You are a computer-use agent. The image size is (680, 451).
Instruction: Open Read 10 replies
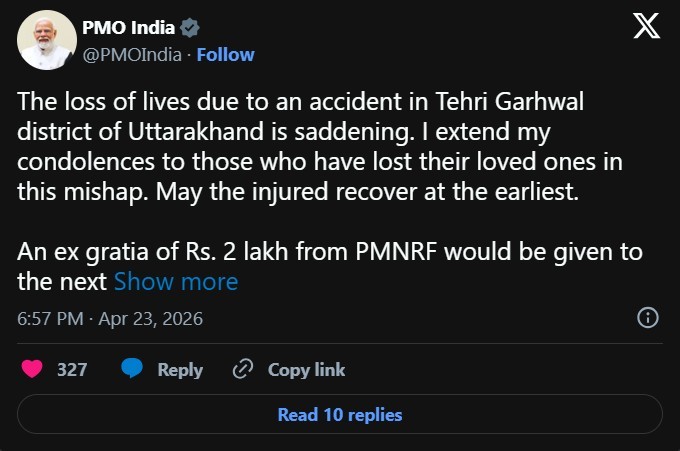[340, 414]
